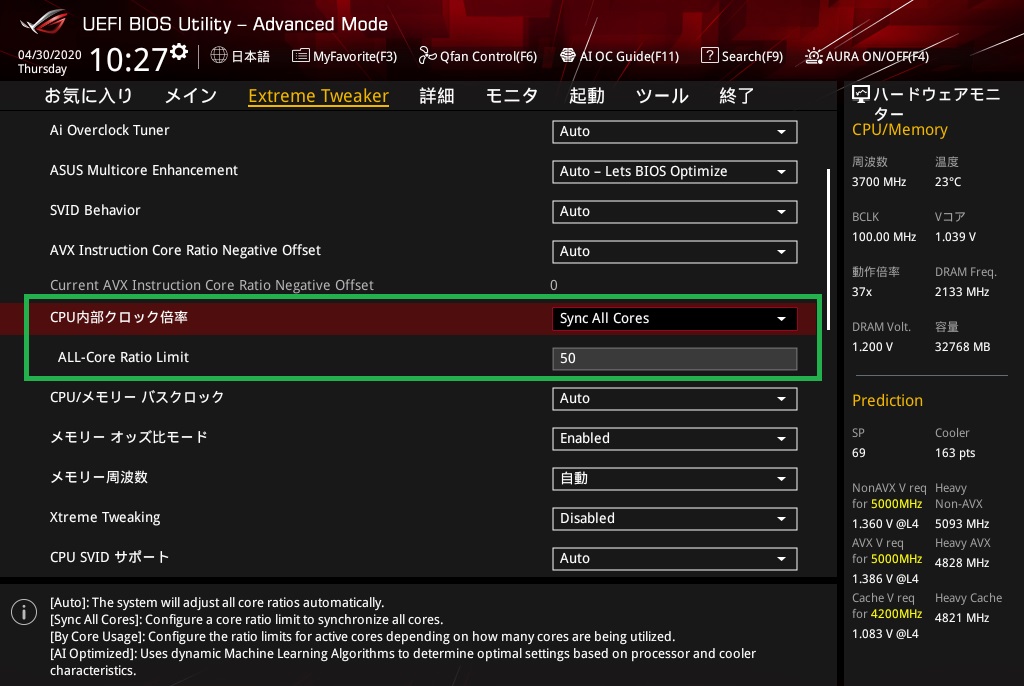Click the Qfan Control fan icon
Viewport: 1024px width, 686px height.
[x=427, y=56]
